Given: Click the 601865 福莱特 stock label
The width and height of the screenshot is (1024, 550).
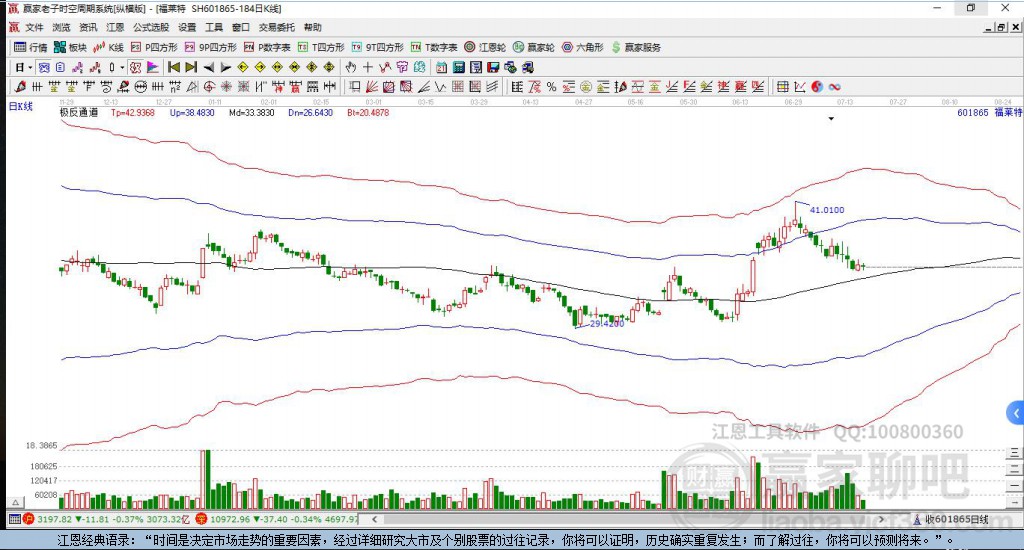Looking at the screenshot, I should [989, 112].
